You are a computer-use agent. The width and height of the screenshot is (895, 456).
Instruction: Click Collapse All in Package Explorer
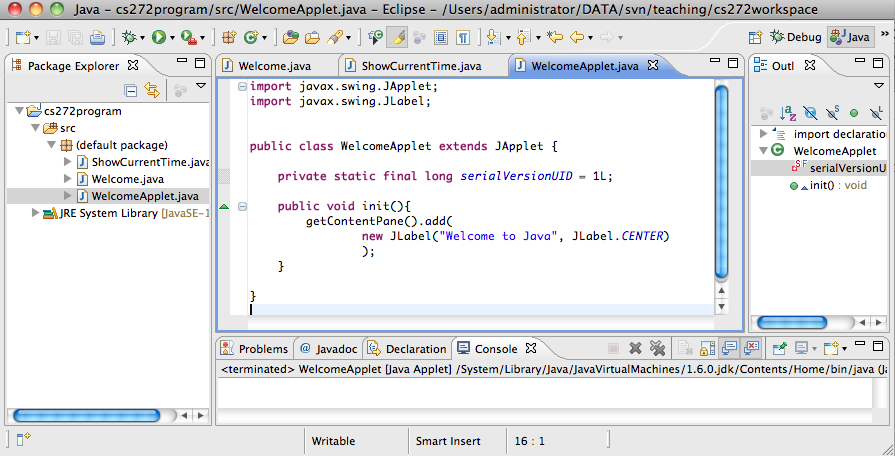pos(131,90)
